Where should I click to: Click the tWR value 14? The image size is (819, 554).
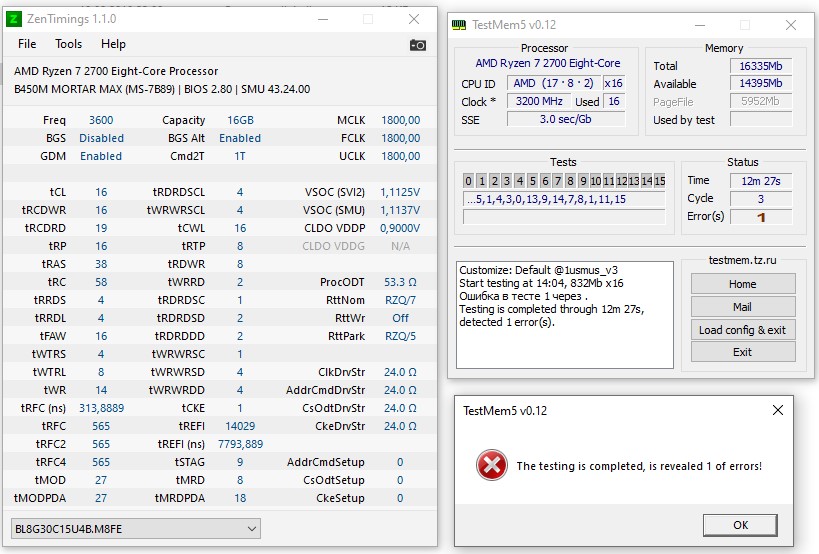[x=101, y=390]
